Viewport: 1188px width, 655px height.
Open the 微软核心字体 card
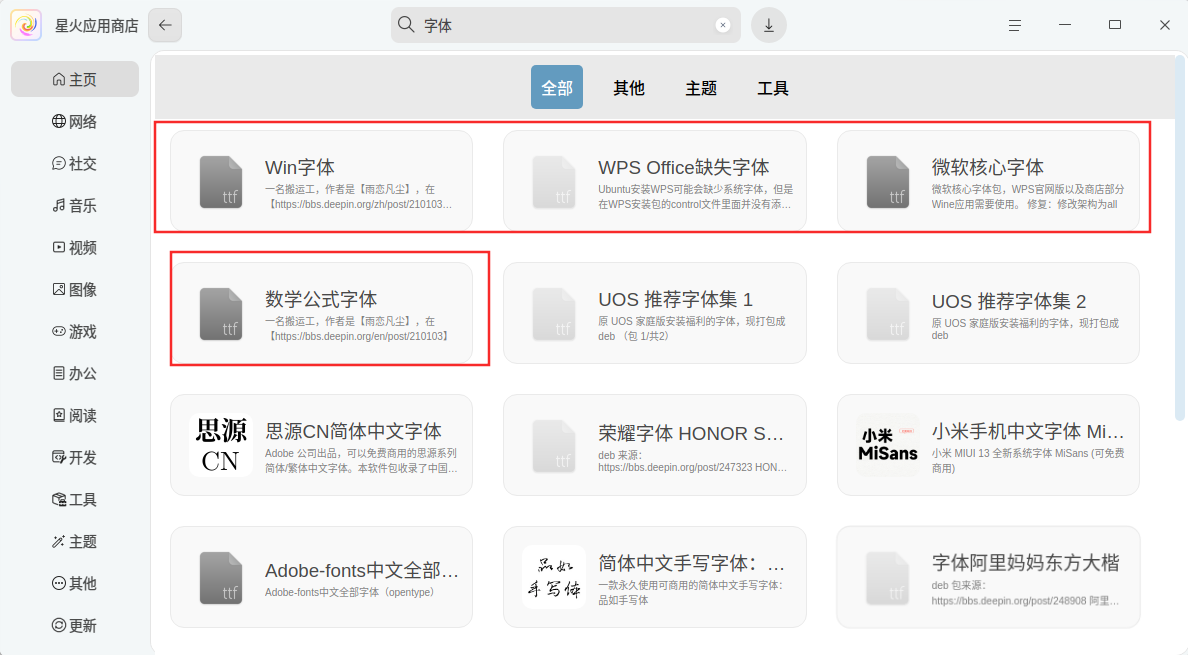pos(988,181)
